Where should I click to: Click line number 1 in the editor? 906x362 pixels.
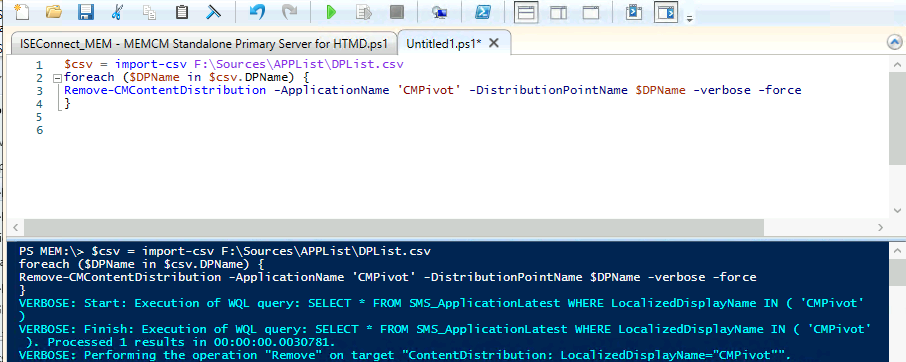pyautogui.click(x=39, y=65)
